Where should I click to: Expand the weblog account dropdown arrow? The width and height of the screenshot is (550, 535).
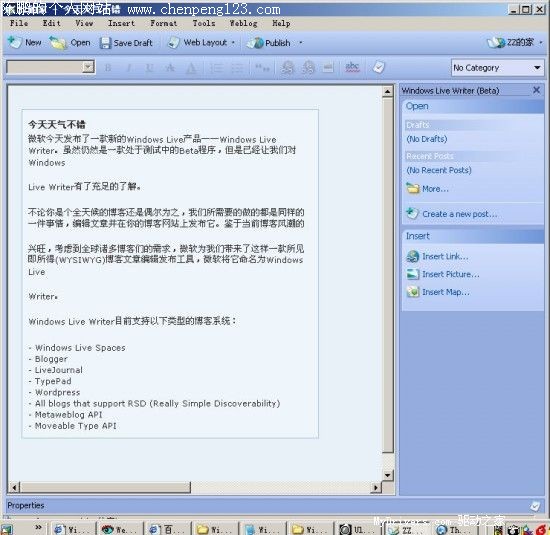coord(541,42)
